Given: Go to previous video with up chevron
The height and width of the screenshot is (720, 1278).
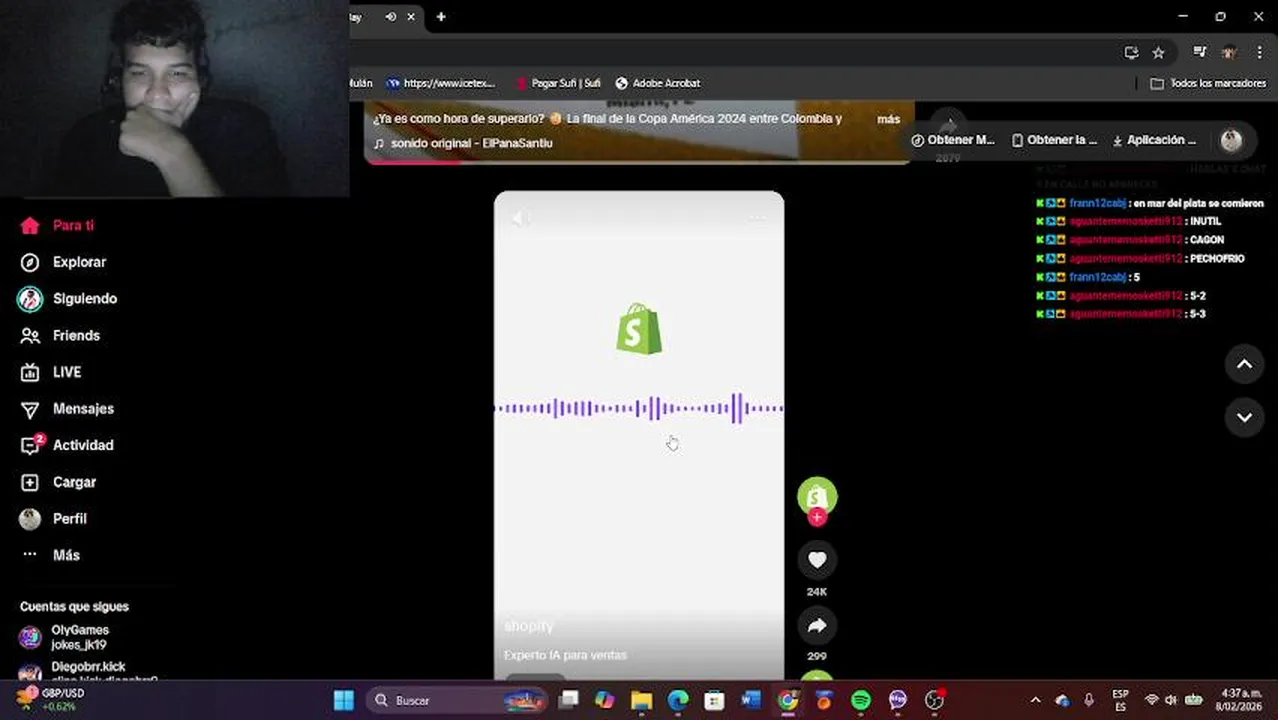Looking at the screenshot, I should point(1244,365).
